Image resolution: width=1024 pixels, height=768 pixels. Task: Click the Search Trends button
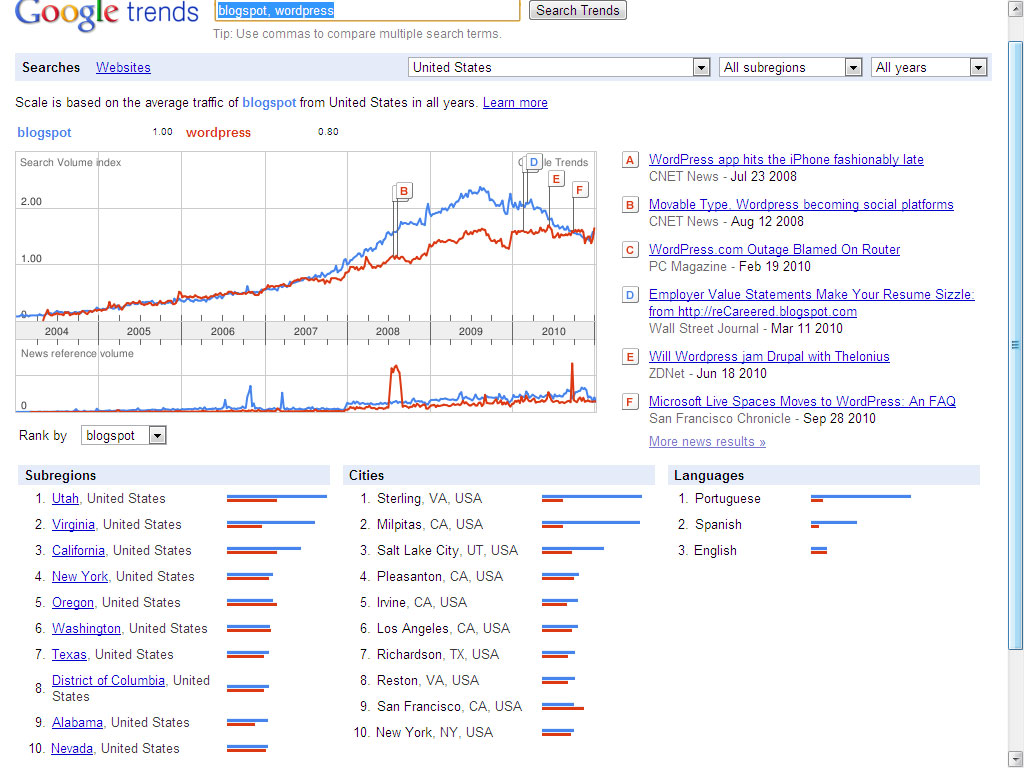tap(577, 10)
